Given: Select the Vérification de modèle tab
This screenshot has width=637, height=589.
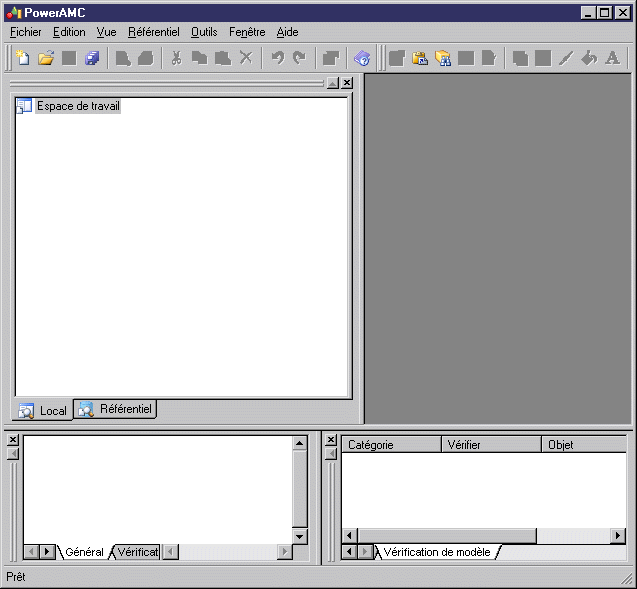Looking at the screenshot, I should pyautogui.click(x=436, y=552).
